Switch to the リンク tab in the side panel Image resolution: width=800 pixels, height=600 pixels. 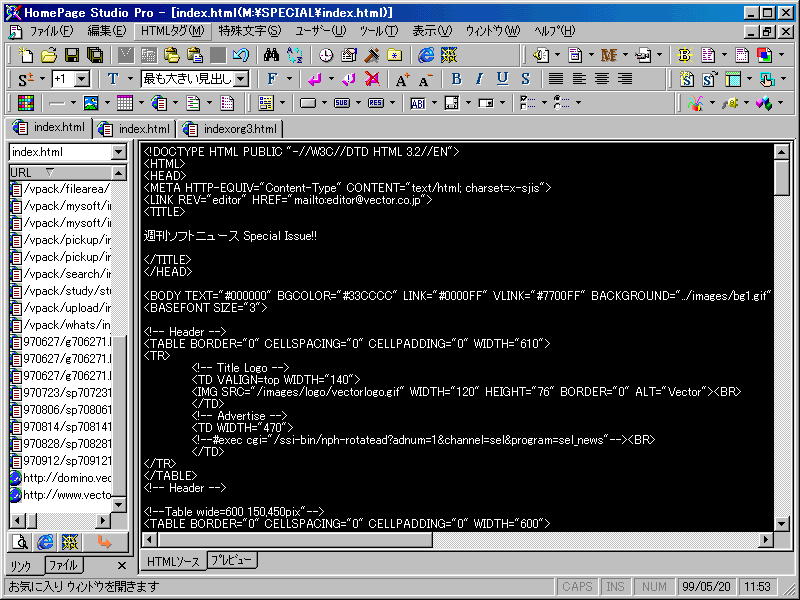coord(21,566)
